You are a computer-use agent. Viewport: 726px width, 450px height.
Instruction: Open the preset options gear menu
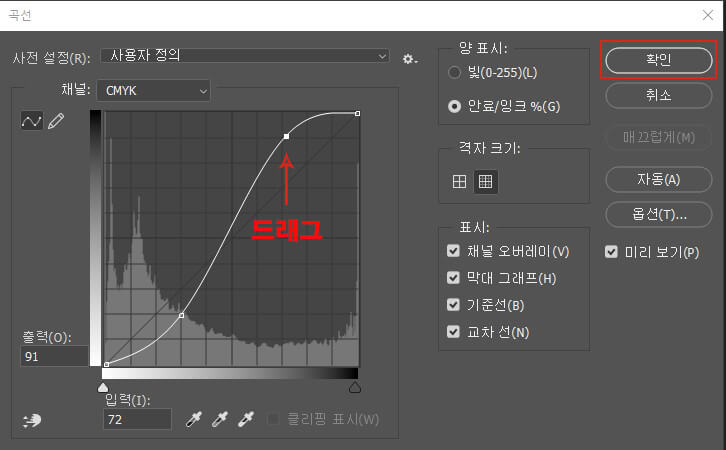click(x=409, y=59)
